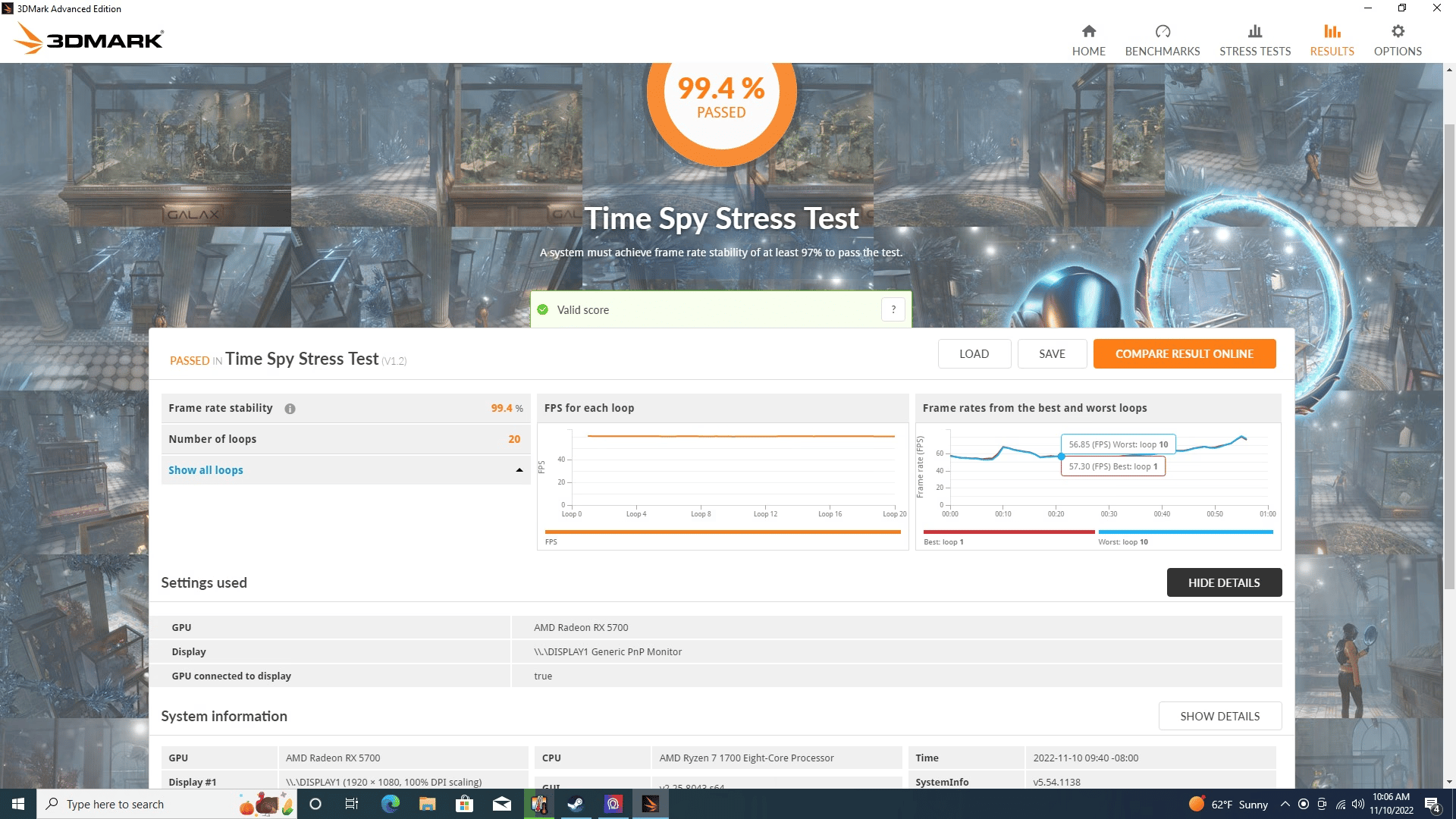Viewport: 1456px width, 819px height.
Task: Click the data point marker on frame rates chart
Action: click(x=1061, y=457)
